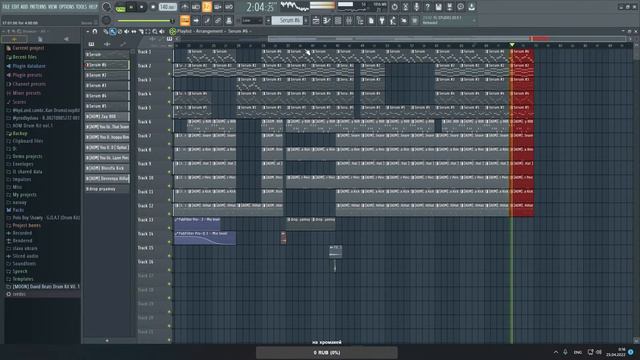Expand the My projects folder
The width and height of the screenshot is (640, 360).
coord(21,195)
